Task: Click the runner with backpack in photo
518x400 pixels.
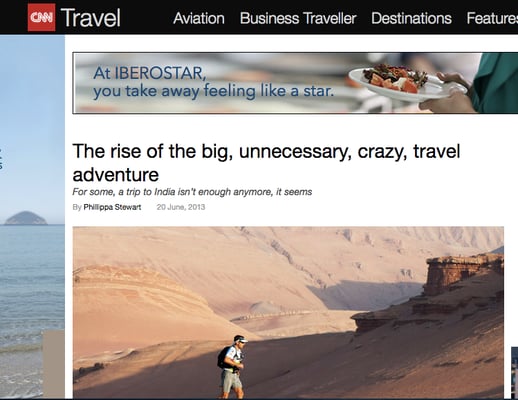Action: click(x=232, y=366)
